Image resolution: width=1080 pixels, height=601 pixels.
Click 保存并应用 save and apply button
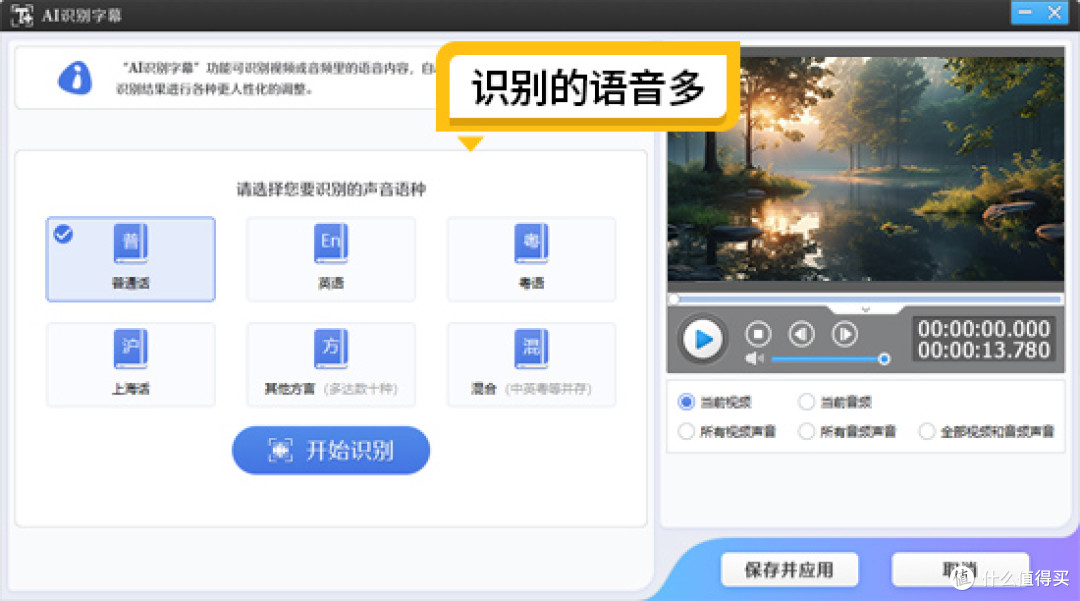789,570
